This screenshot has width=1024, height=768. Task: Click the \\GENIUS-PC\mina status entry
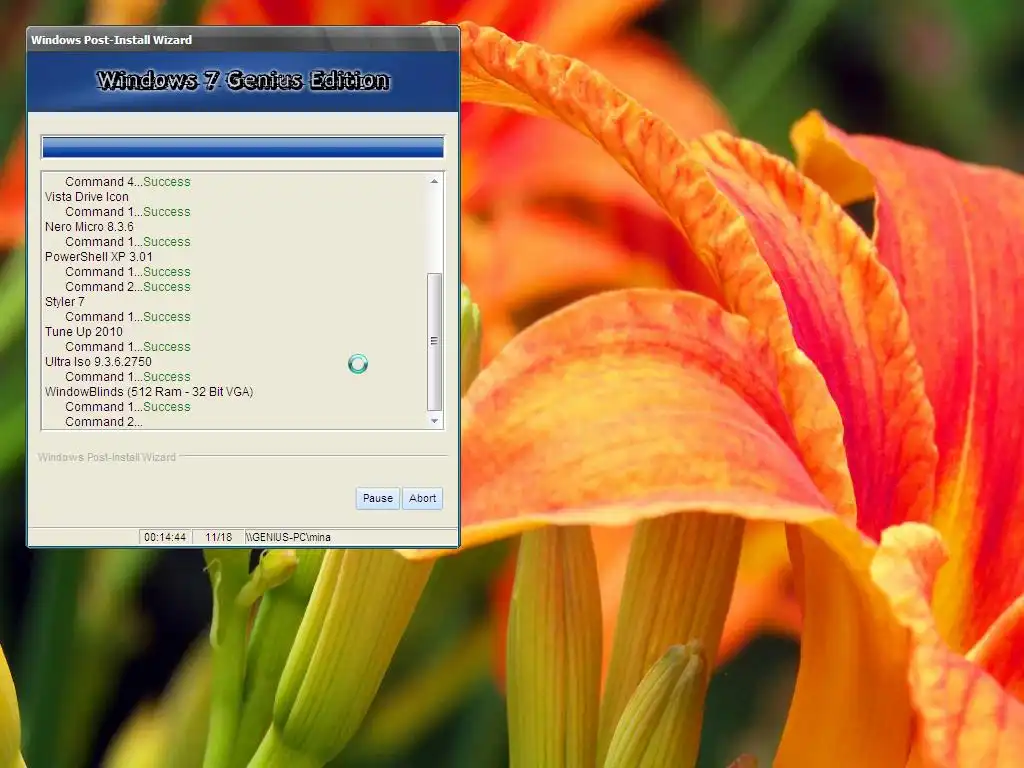pos(288,537)
